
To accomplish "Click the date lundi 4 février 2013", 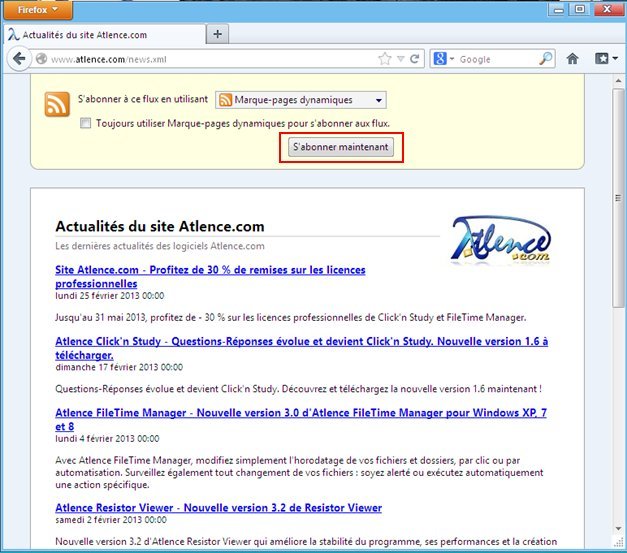I will 107,439.
